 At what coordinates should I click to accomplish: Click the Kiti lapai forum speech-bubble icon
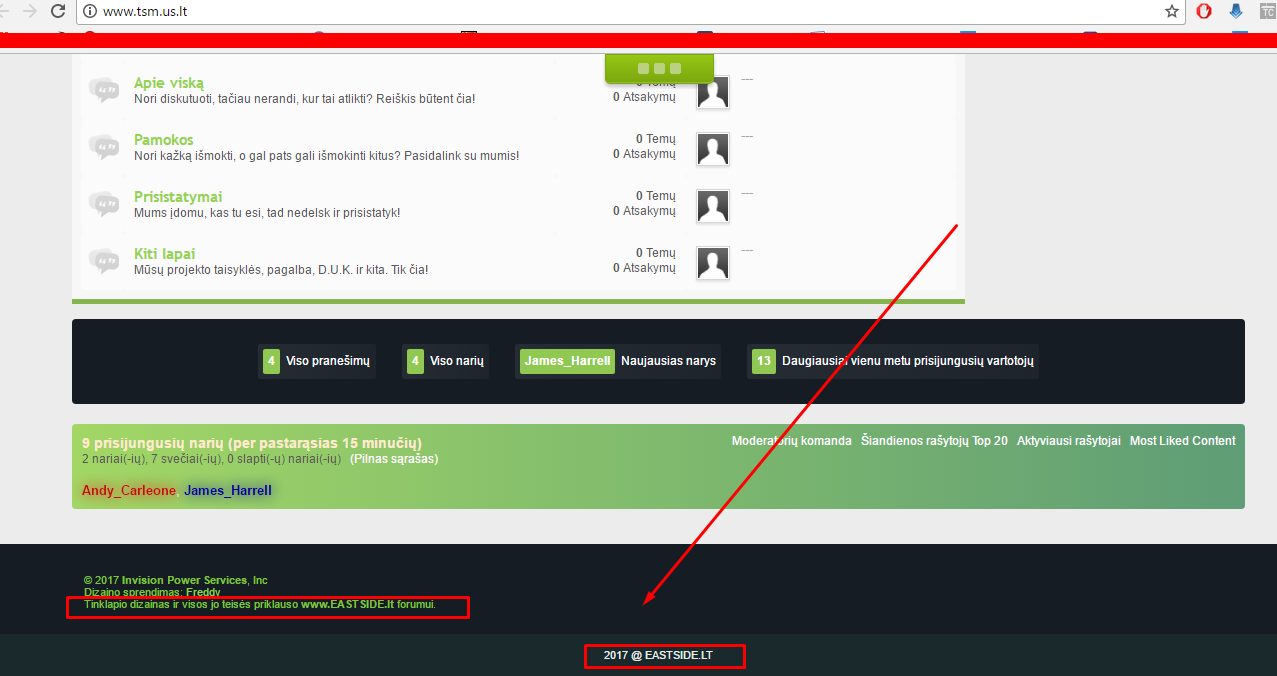pyautogui.click(x=103, y=261)
